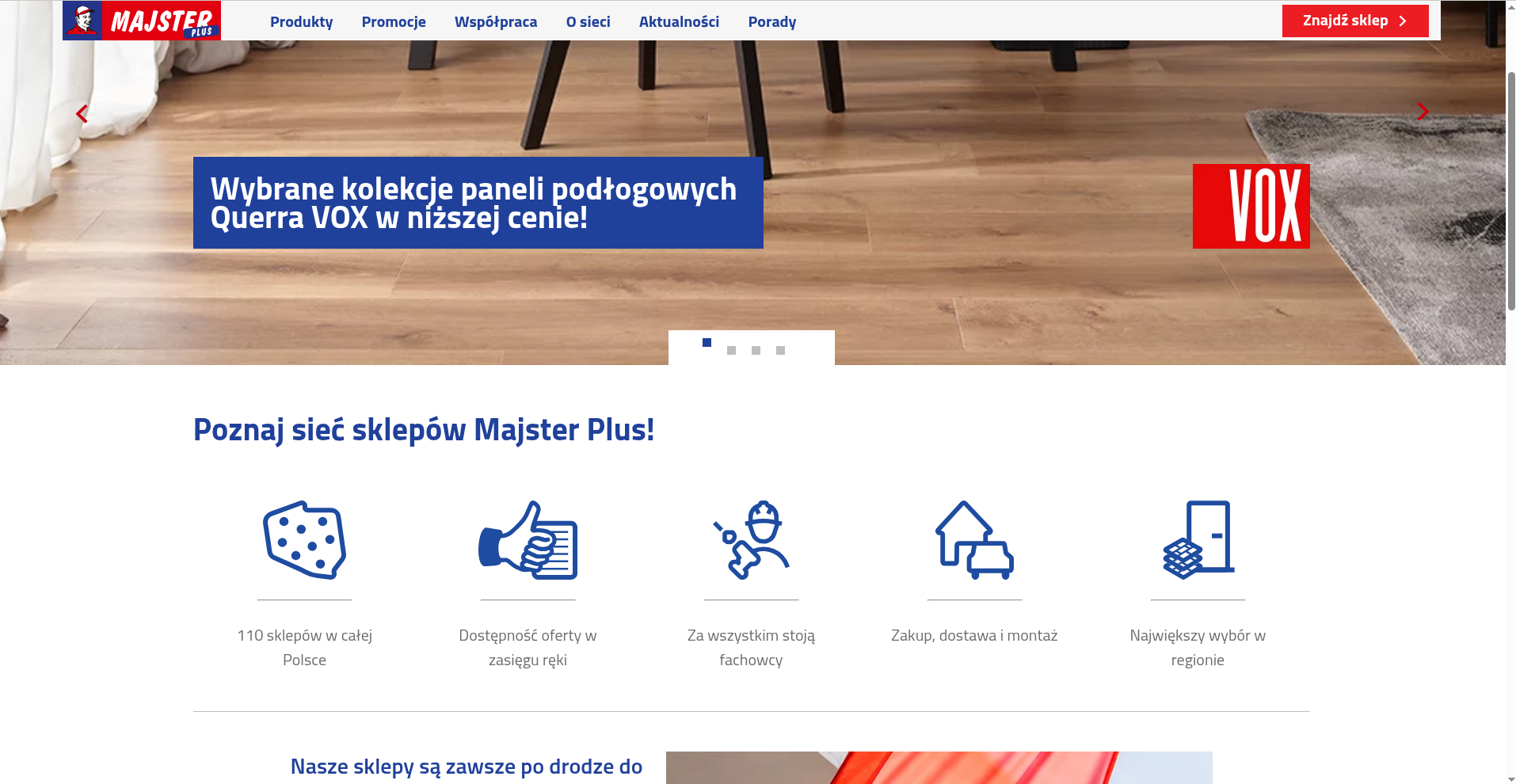Advance carousel with right red arrow

[x=1423, y=112]
